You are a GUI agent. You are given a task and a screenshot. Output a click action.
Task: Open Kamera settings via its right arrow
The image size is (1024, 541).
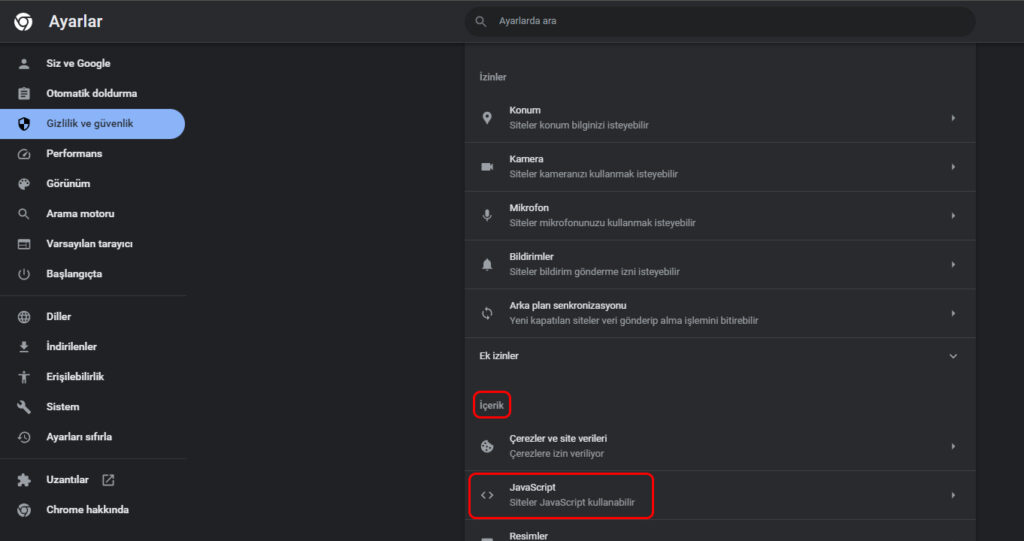tap(953, 167)
